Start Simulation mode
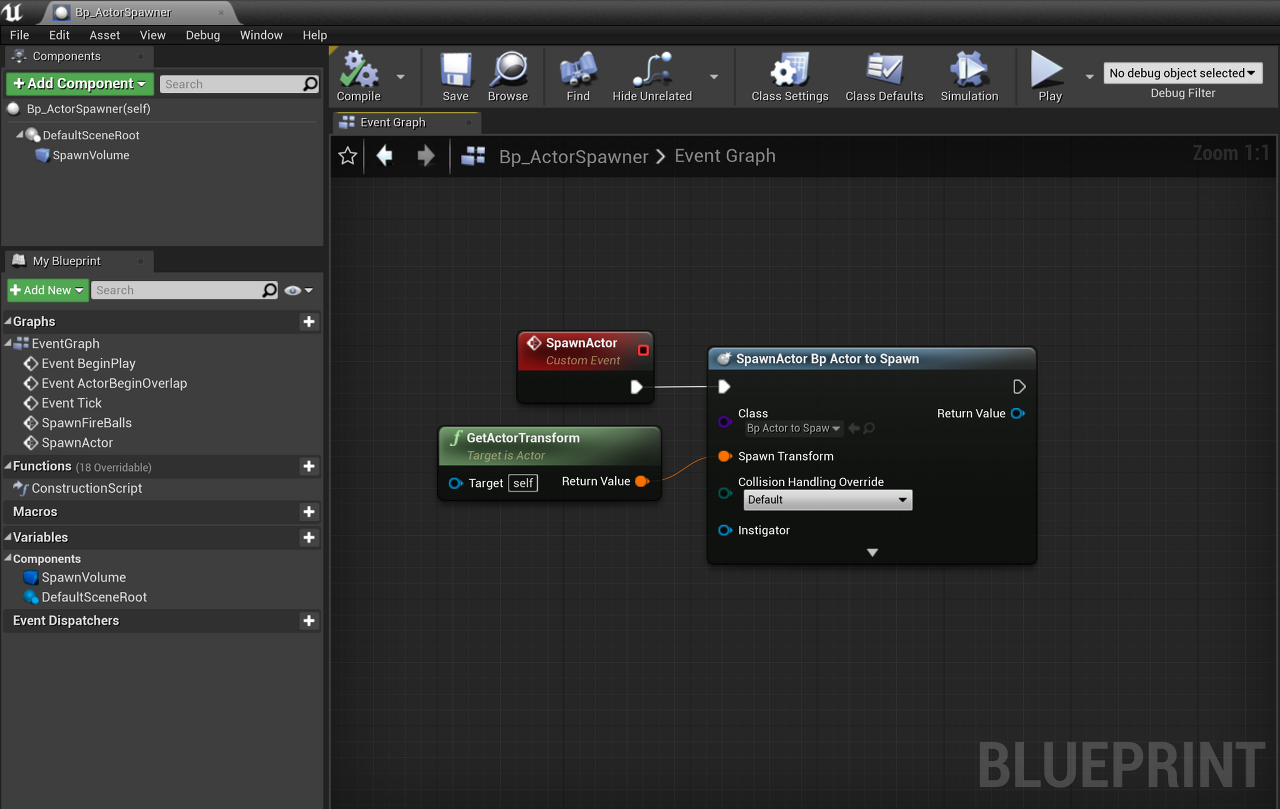 pos(969,77)
